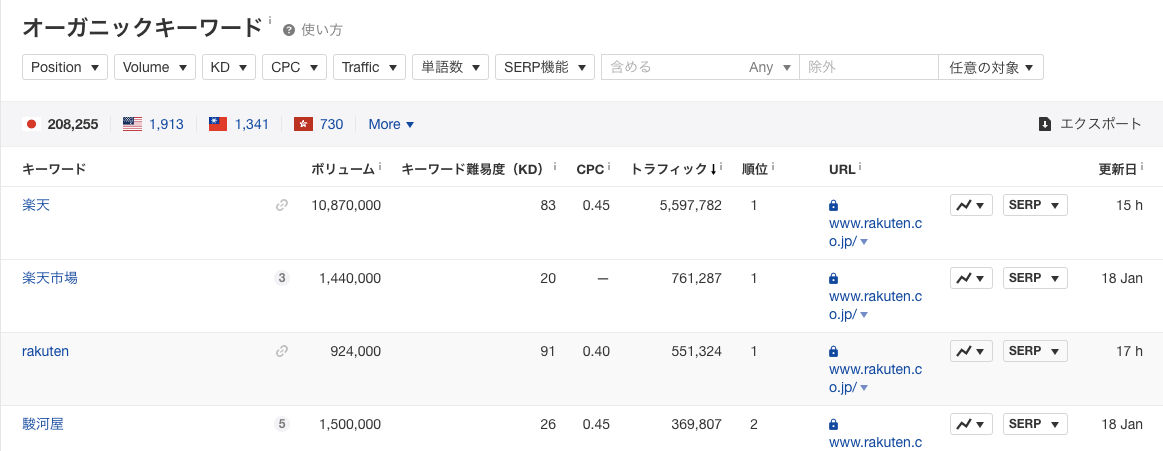Screen dimensions: 1163x451
Task: Open the URL www.rakuten.co.jp in rakuten row
Action: (x=875, y=378)
